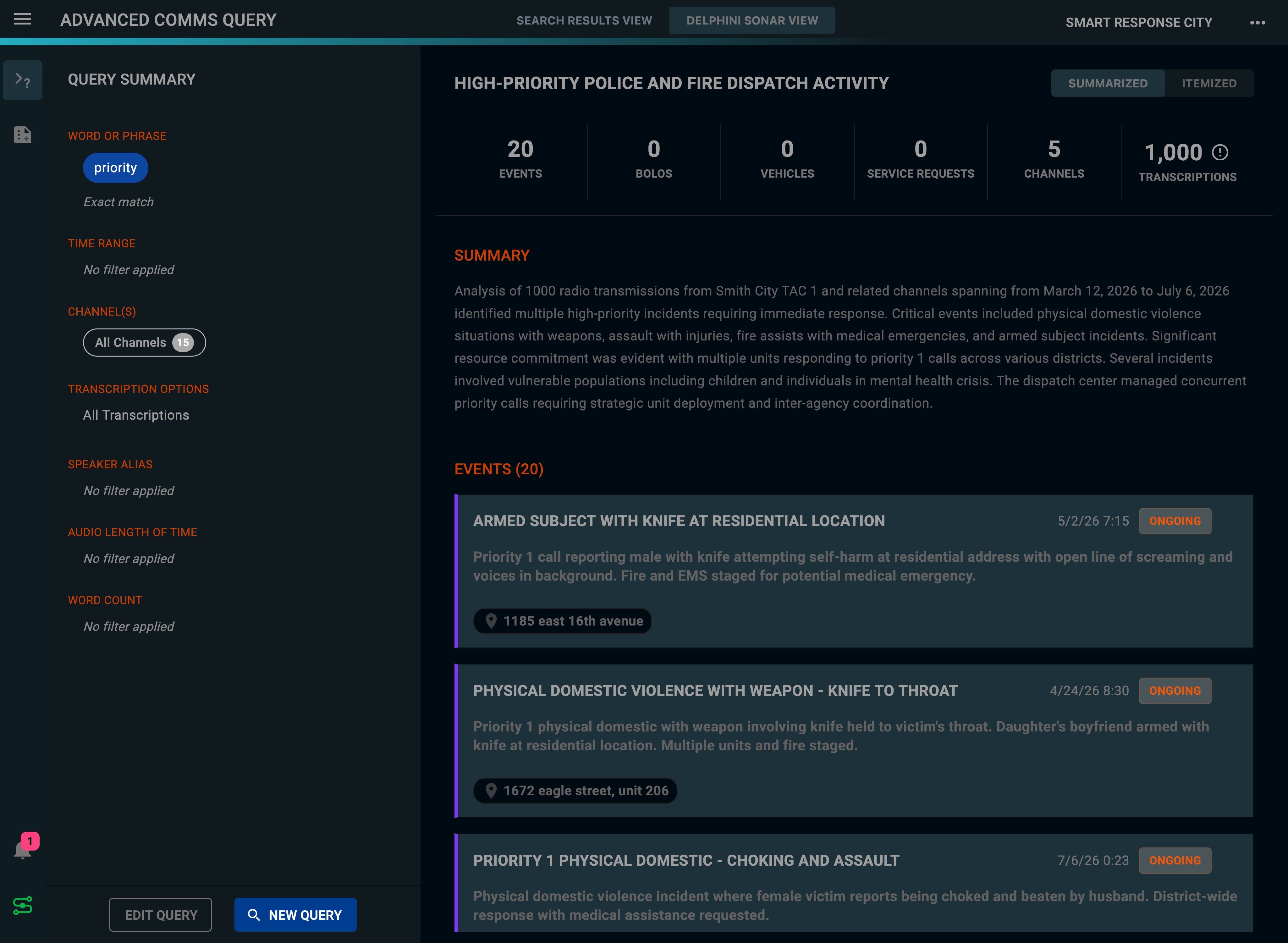Screen dimensions: 1288x943
Task: Open the hamburger main menu
Action: coord(23,19)
